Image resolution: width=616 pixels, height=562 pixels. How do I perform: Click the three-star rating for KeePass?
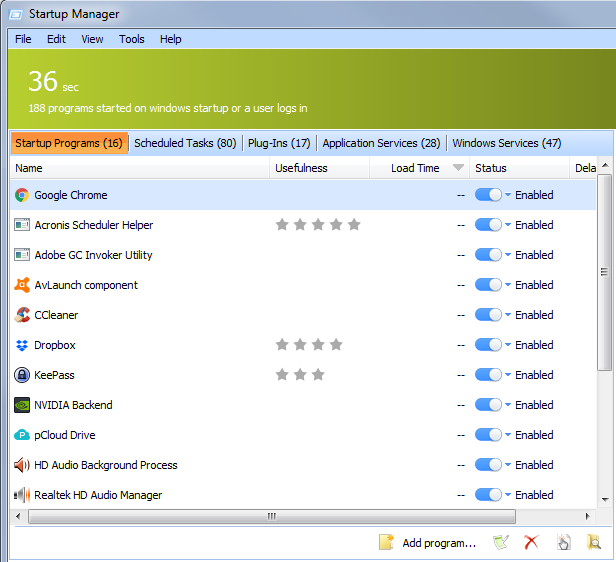click(x=300, y=375)
